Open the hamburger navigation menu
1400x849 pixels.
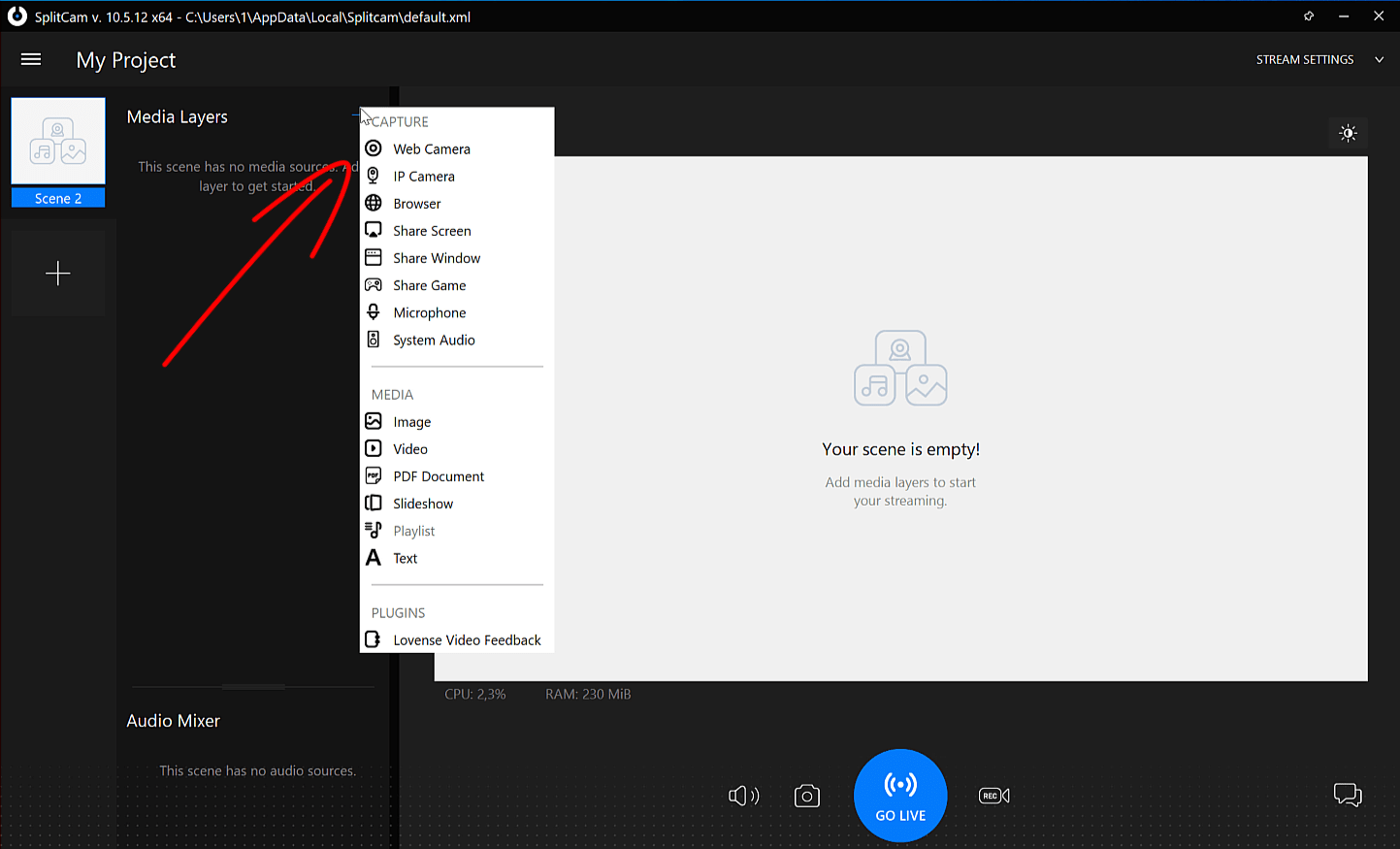[30, 59]
